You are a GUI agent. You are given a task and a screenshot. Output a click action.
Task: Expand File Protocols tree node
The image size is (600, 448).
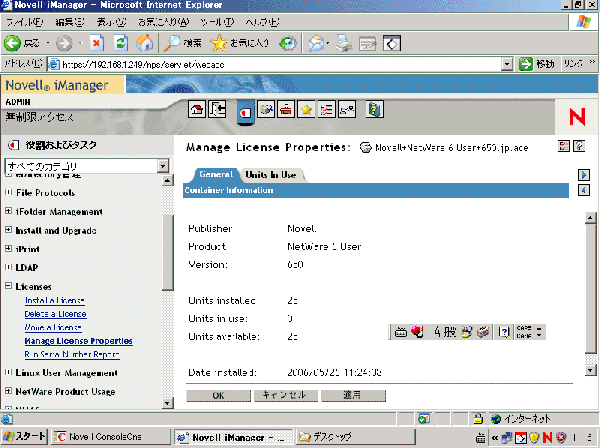[x=8, y=192]
